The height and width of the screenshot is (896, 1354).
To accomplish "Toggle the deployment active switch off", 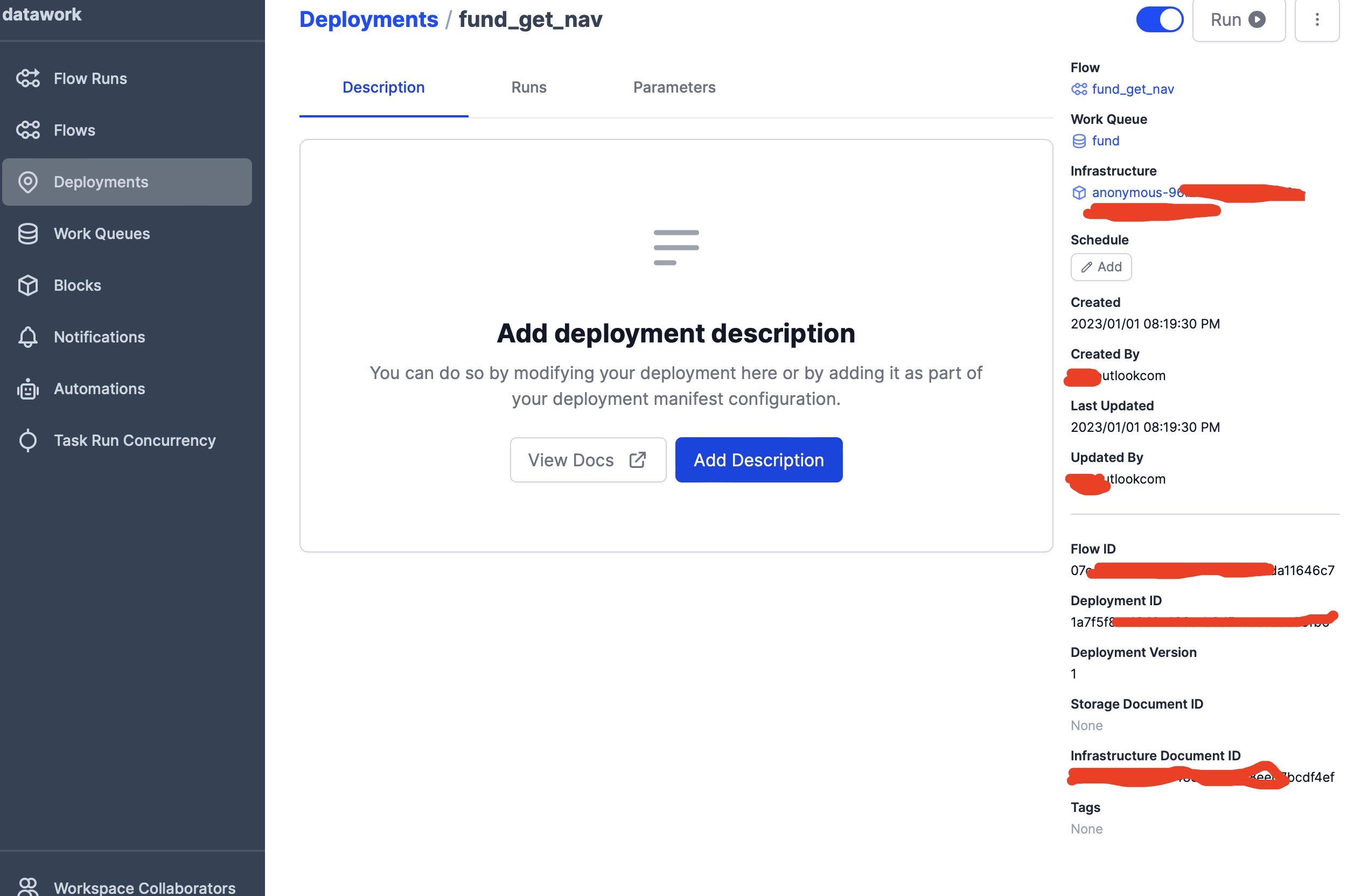I will click(1158, 20).
